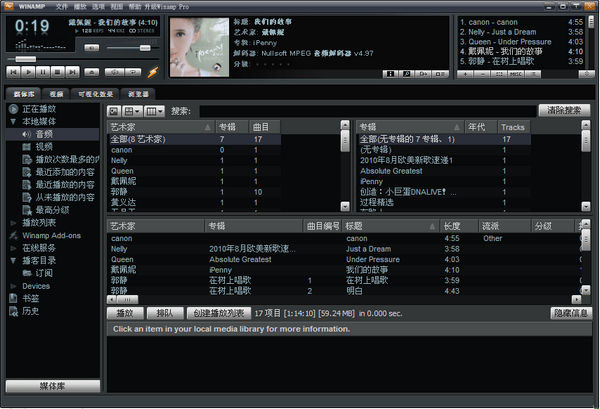Open the 播放 menu
This screenshot has width=600, height=409.
pyautogui.click(x=80, y=7)
